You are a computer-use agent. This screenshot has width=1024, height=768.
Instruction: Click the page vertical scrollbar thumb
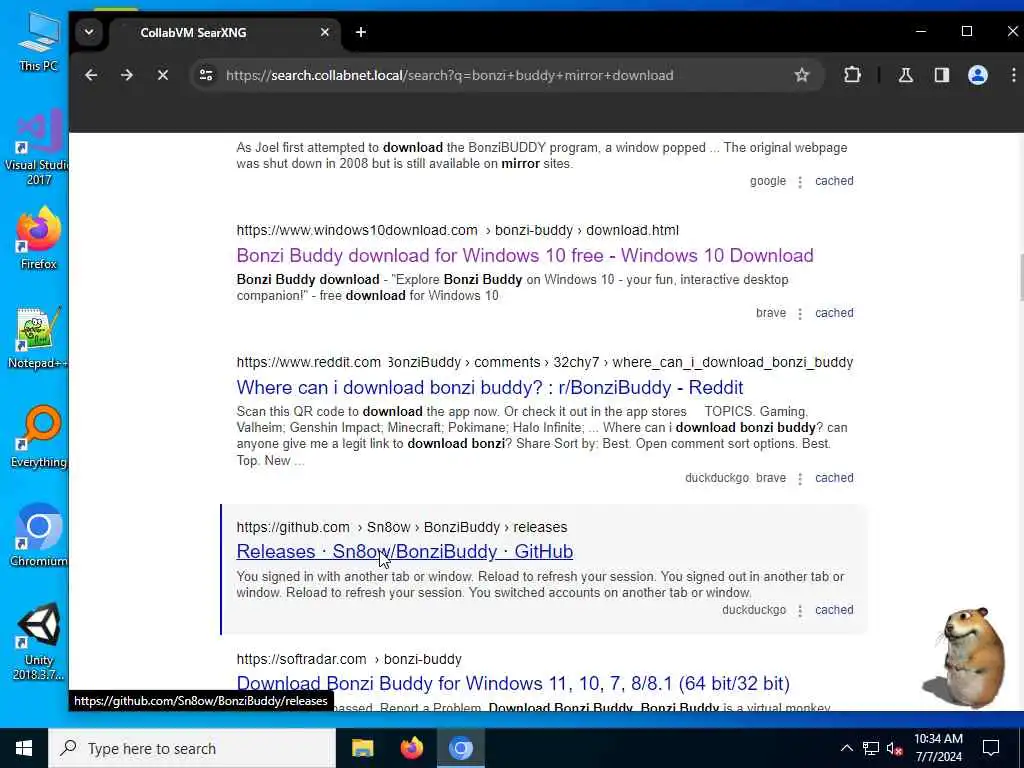[x=1020, y=278]
